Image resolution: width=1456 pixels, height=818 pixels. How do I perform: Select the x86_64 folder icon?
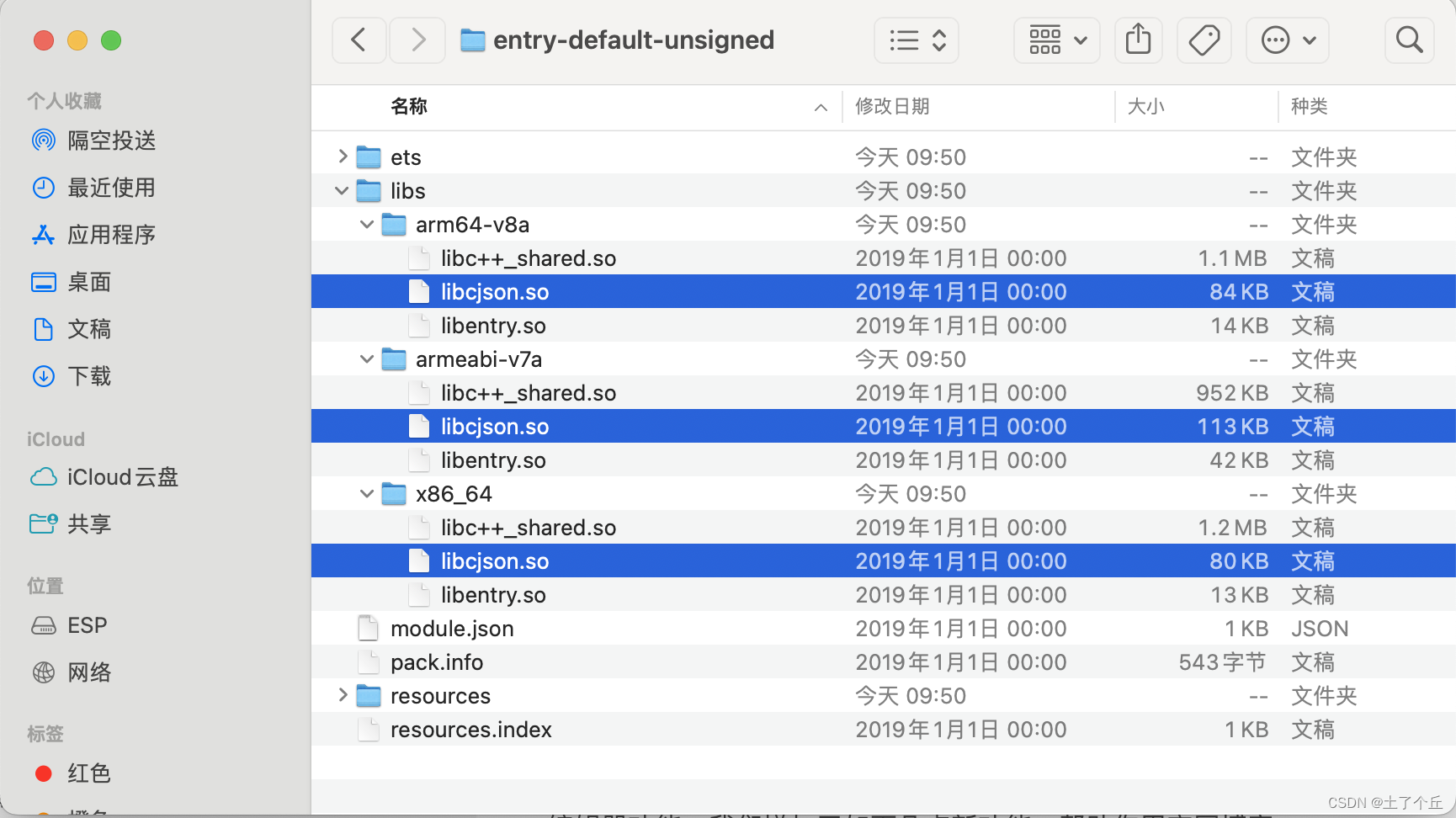[x=394, y=494]
